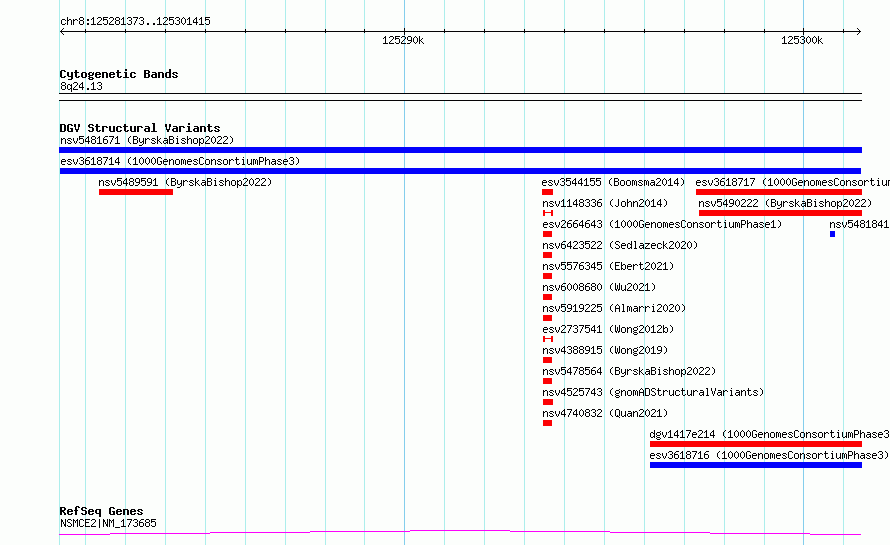Open nsv4740832 (Quan2021) variant label
This screenshot has width=890, height=545.
[x=605, y=413]
